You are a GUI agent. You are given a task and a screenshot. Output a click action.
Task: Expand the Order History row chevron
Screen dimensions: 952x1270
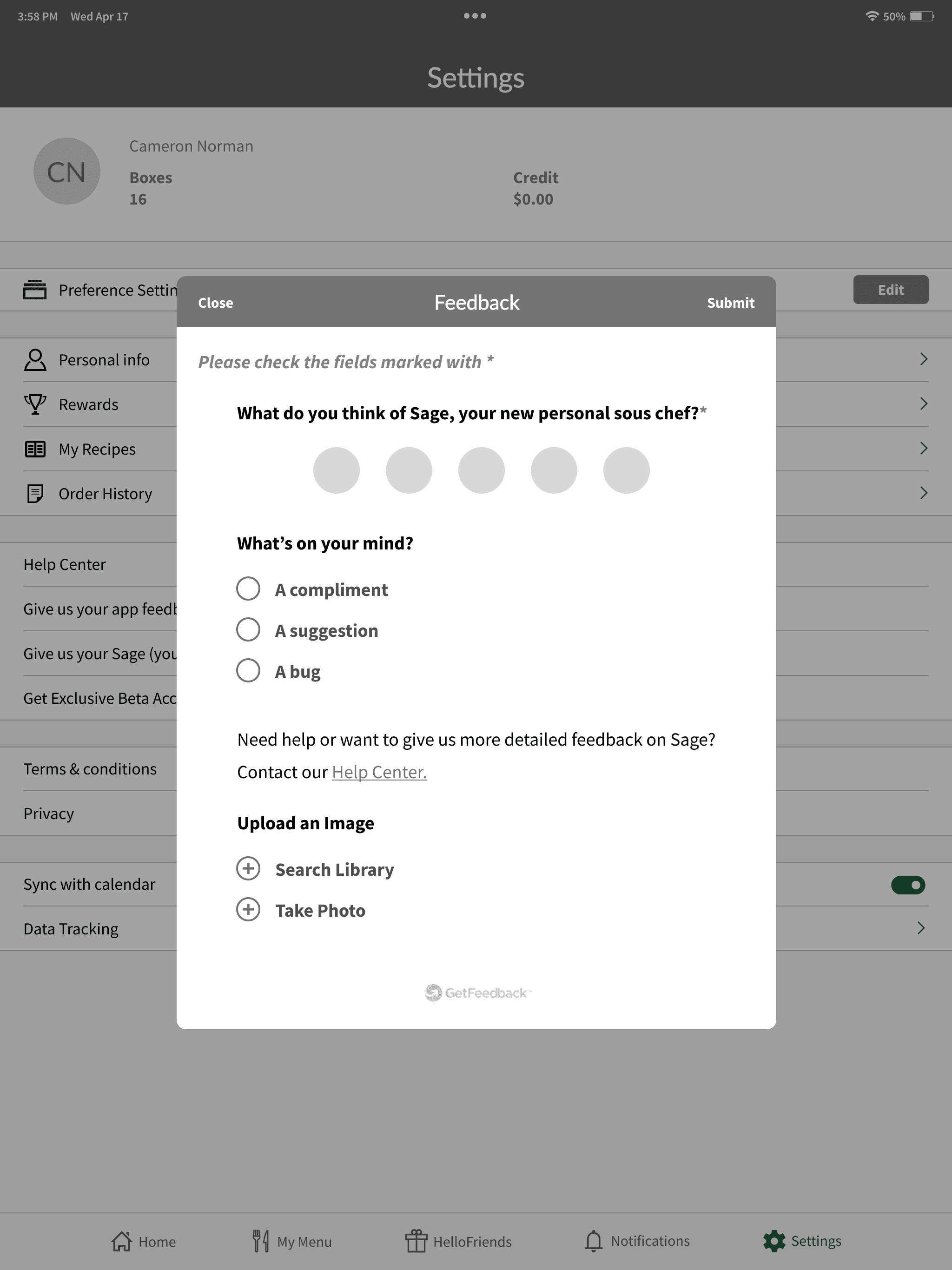point(923,493)
